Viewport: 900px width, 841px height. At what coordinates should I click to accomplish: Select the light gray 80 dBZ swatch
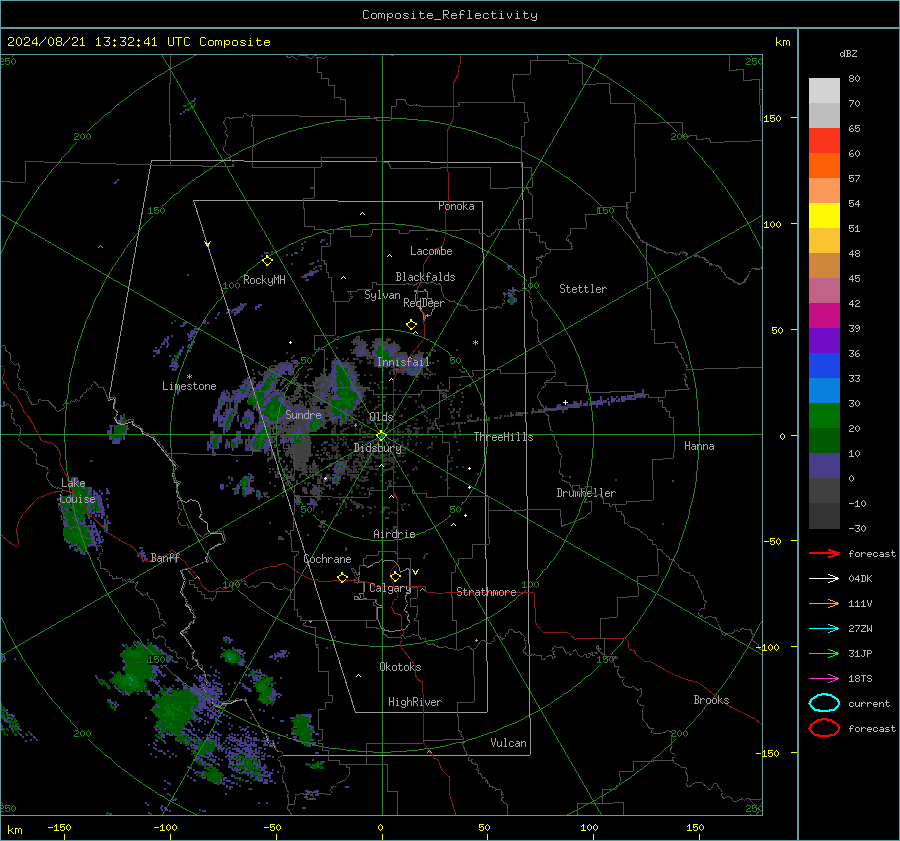tap(824, 90)
